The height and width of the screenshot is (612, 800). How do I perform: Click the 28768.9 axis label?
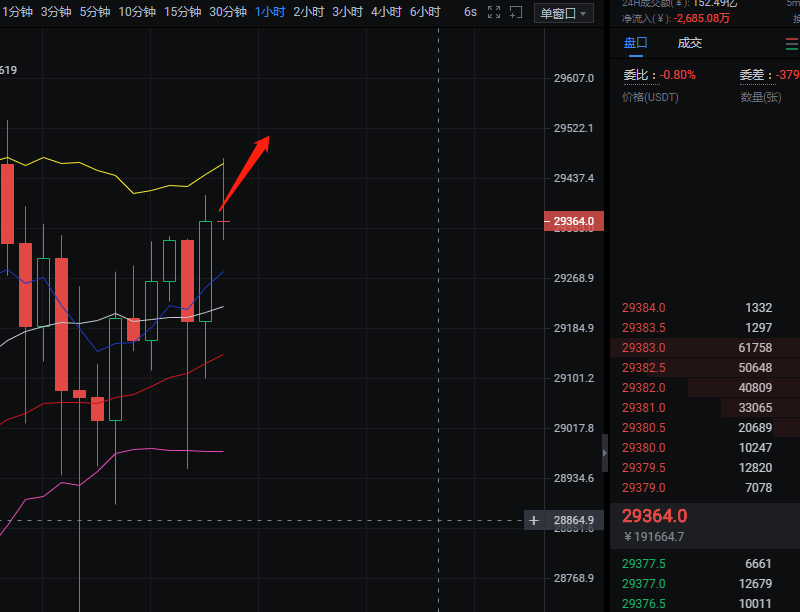coord(574,578)
